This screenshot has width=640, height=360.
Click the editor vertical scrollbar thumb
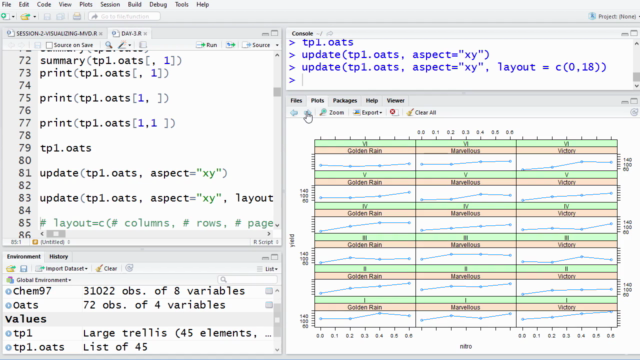[x=277, y=91]
